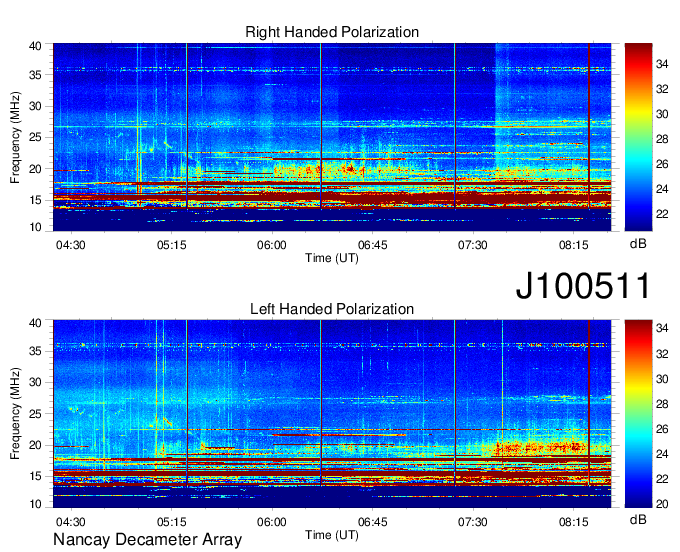Click the 24 dB label on the top color bar
The height and width of the screenshot is (552, 680).
662,189
